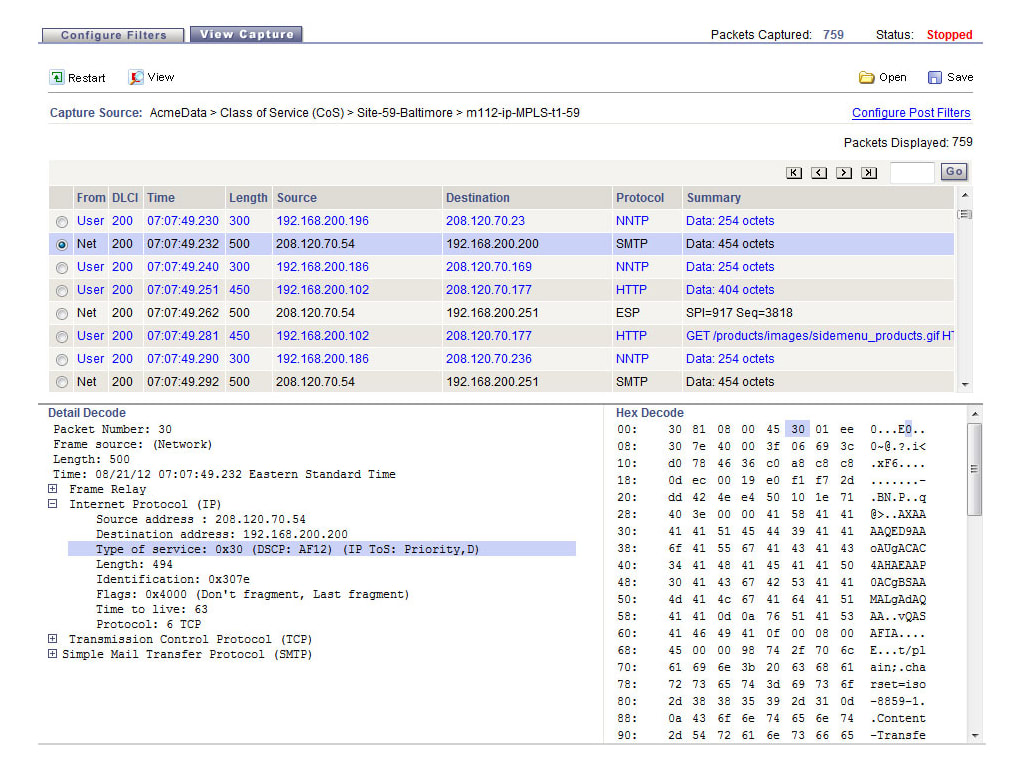This screenshot has height=768, width=1024.
Task: Sort by Length column header
Action: (x=248, y=198)
